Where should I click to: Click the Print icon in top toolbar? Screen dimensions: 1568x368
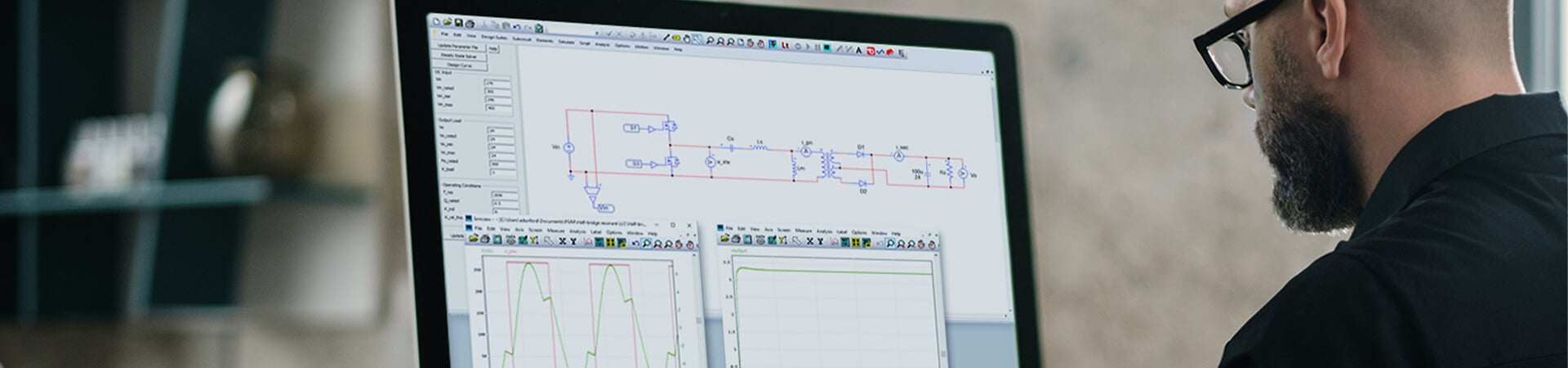[470, 24]
